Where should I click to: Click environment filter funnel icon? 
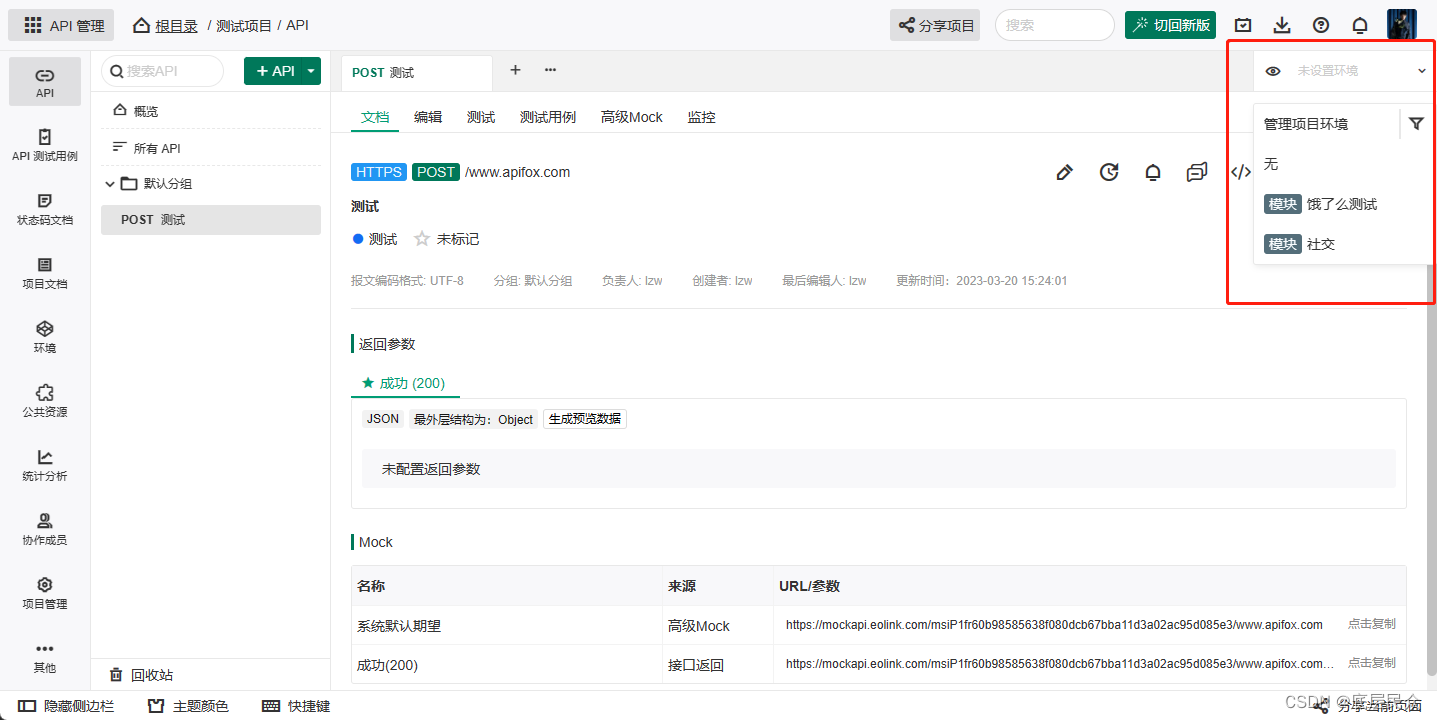[1416, 124]
